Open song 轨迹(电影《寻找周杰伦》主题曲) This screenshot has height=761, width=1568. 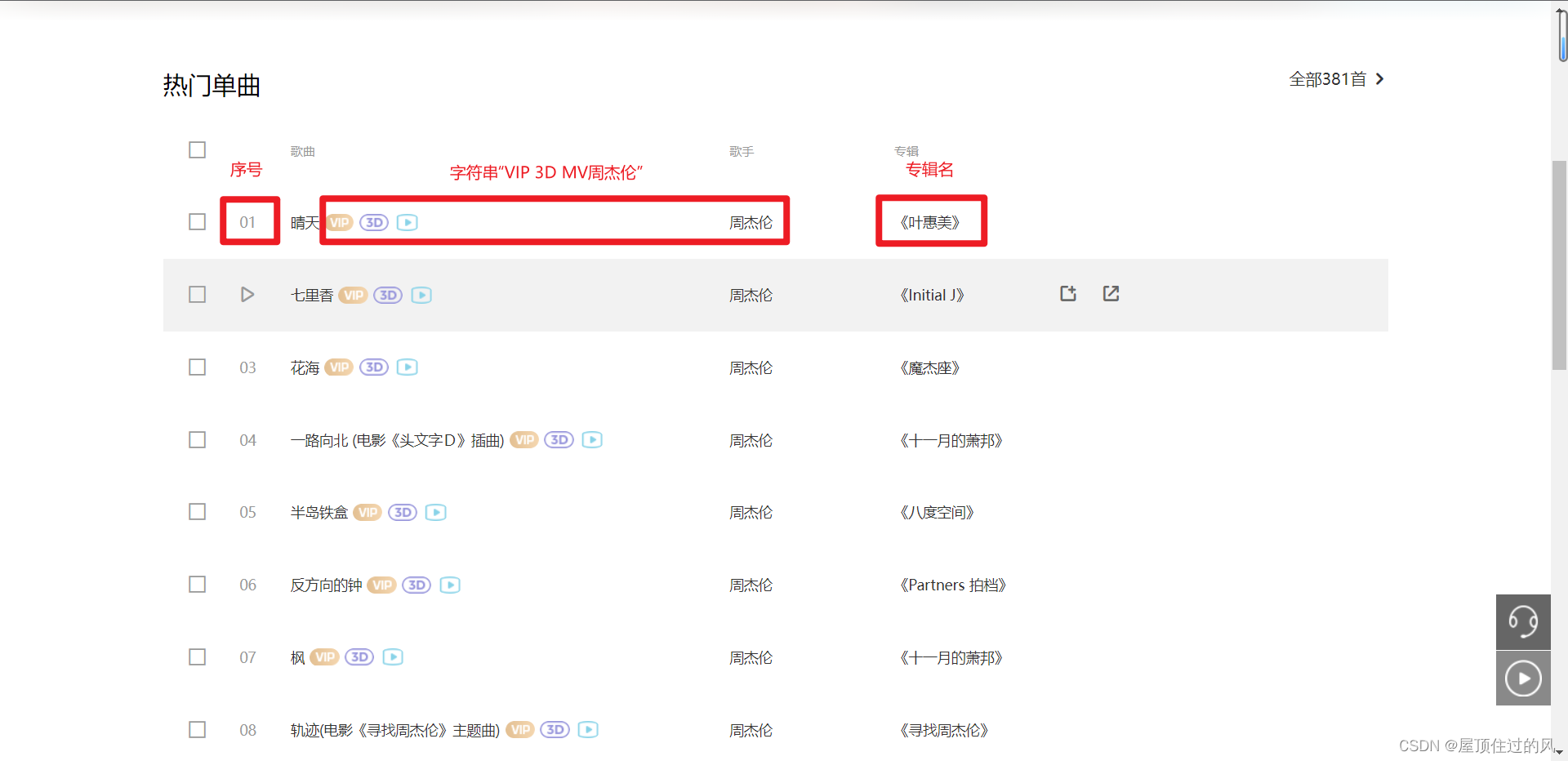coord(395,731)
